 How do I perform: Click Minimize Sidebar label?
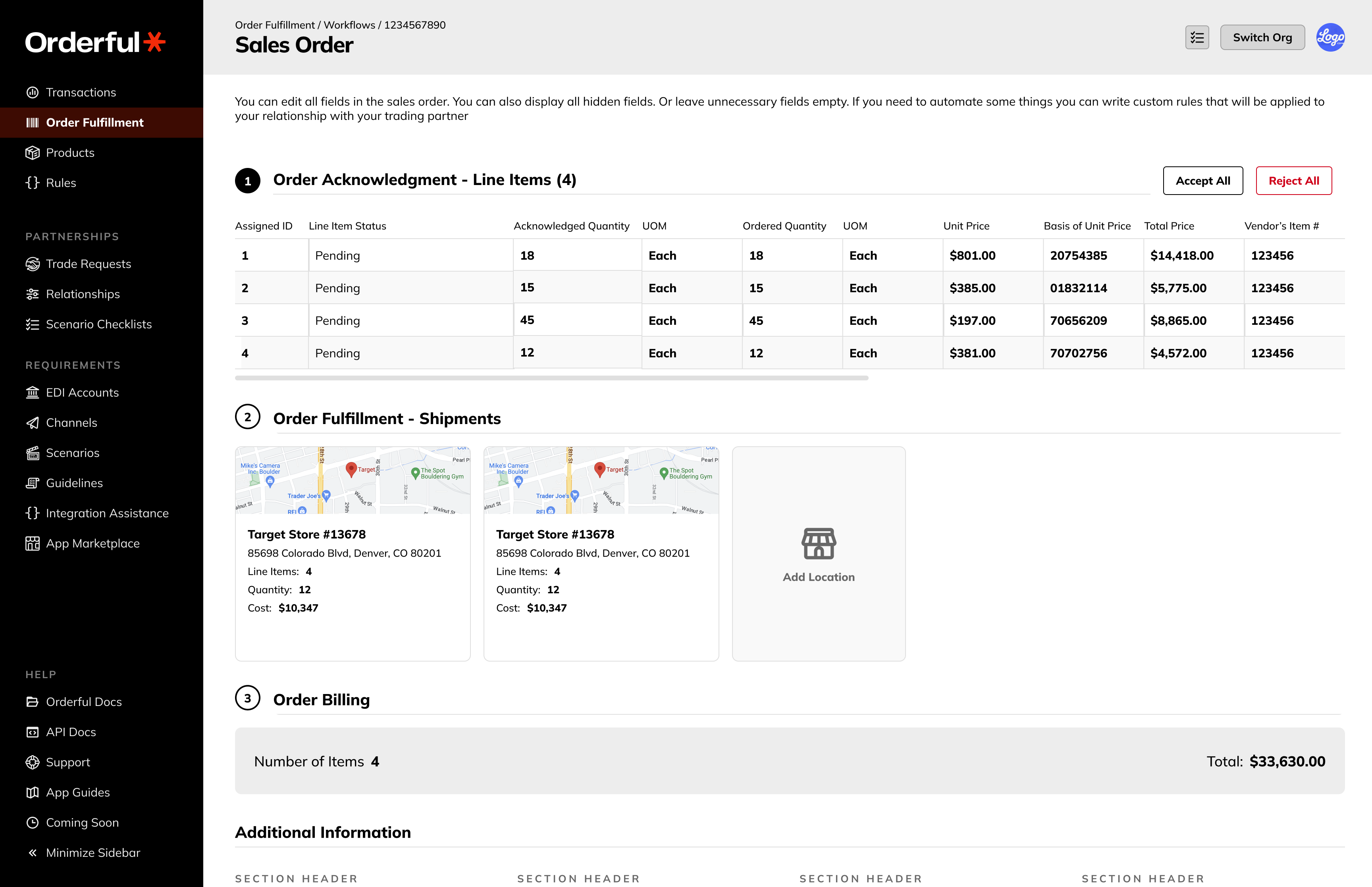pyautogui.click(x=93, y=853)
